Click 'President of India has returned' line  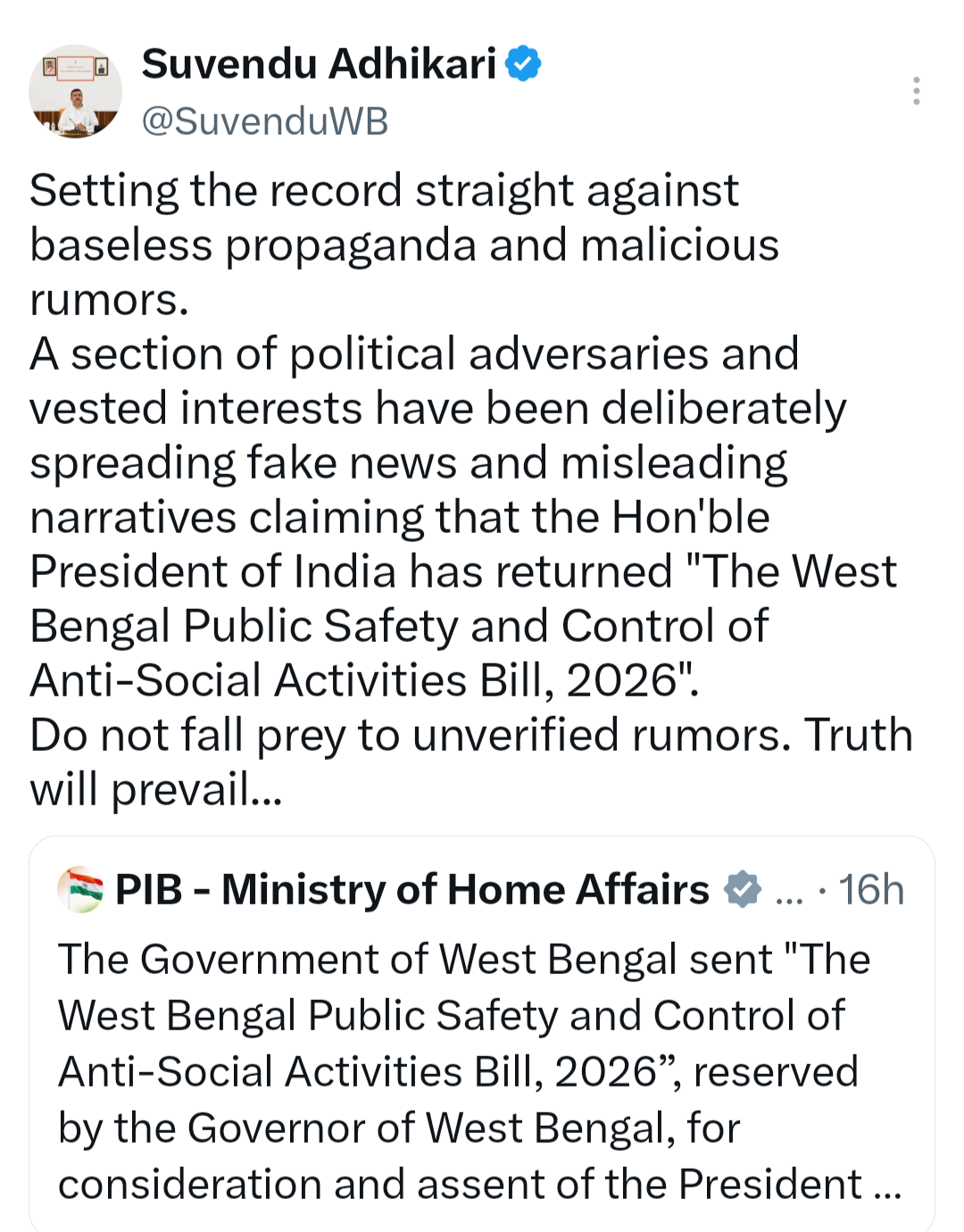coord(351,572)
